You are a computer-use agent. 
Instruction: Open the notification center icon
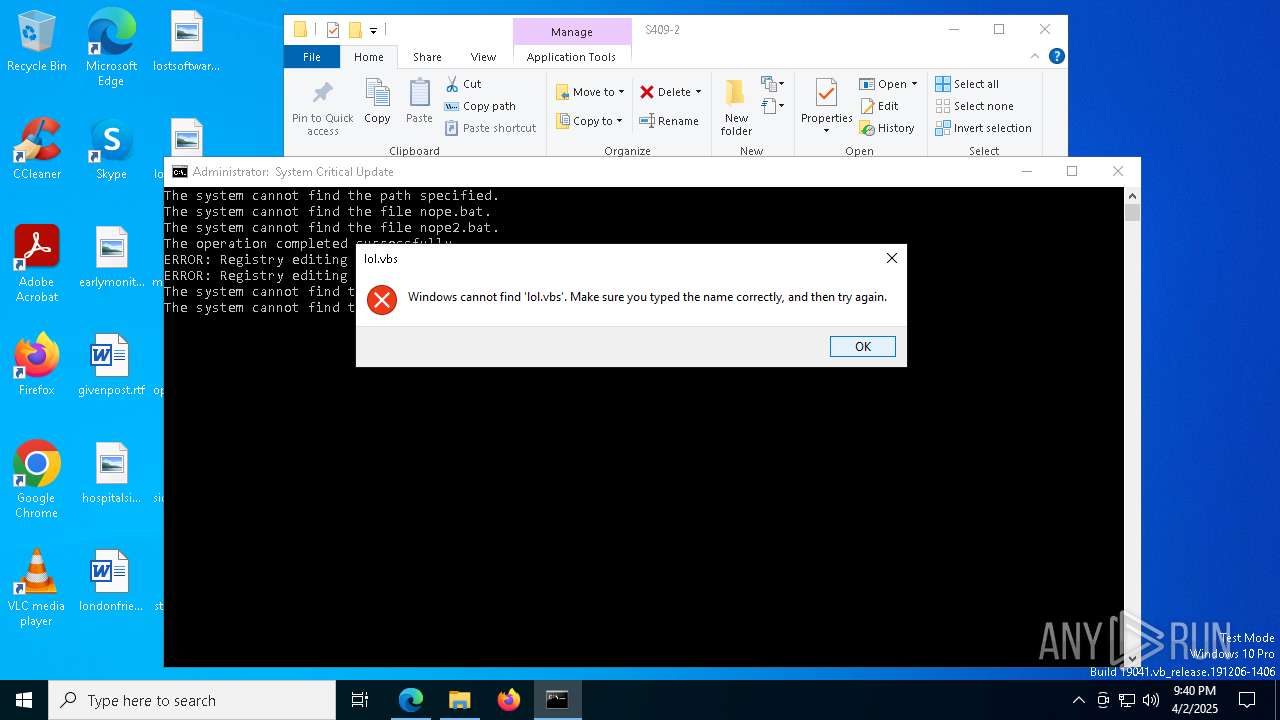(x=1247, y=700)
